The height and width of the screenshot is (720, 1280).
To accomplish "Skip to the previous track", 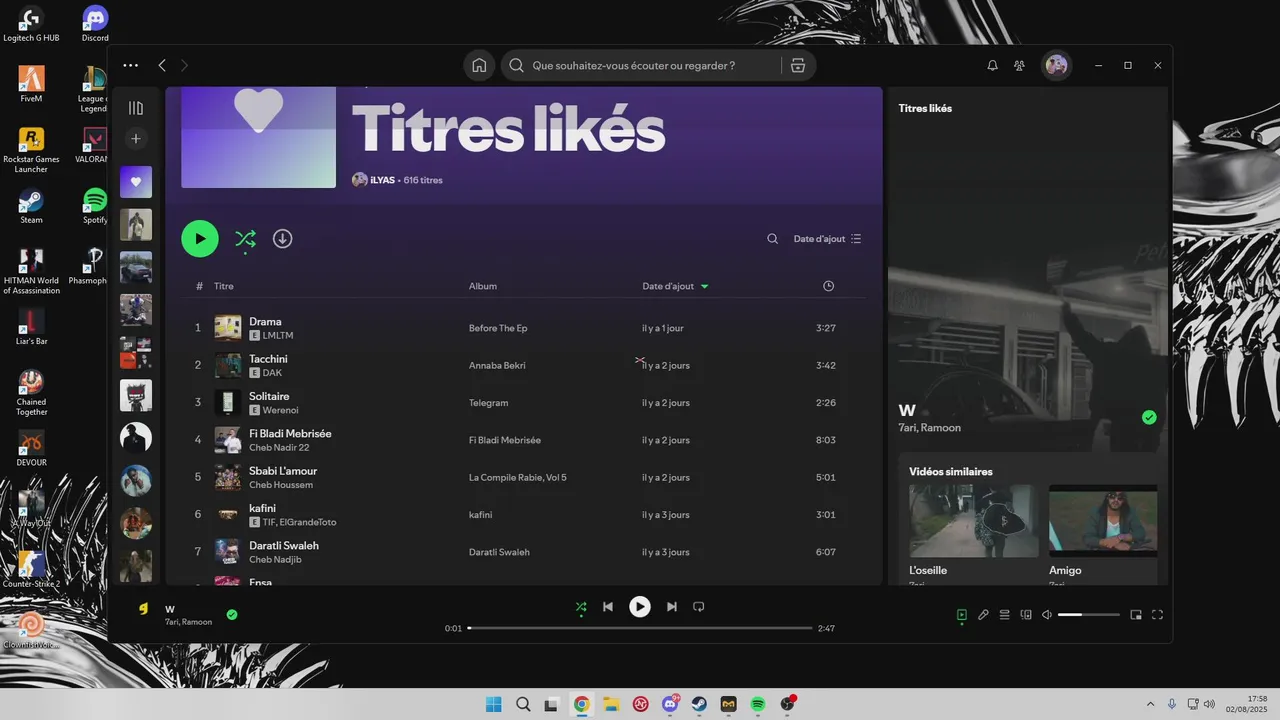I will [x=608, y=607].
